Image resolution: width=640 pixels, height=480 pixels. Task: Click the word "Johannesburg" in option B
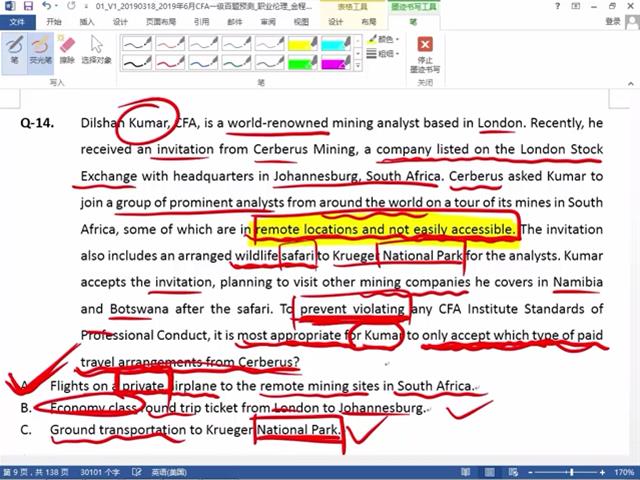coord(380,408)
